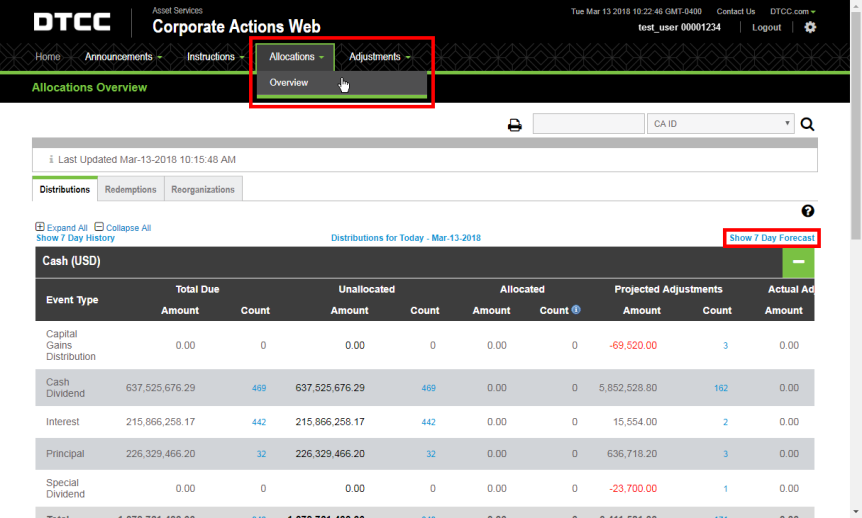
Task: Open the Instructions menu
Action: [215, 57]
